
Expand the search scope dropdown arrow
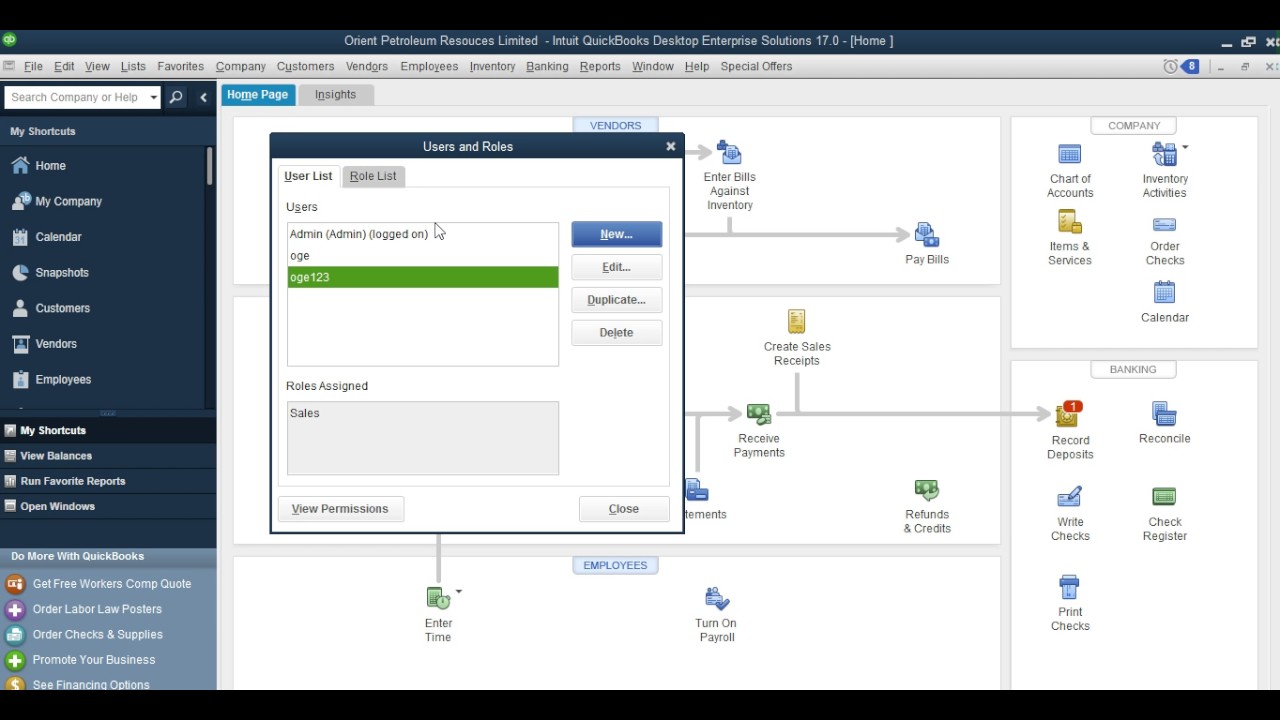click(153, 97)
